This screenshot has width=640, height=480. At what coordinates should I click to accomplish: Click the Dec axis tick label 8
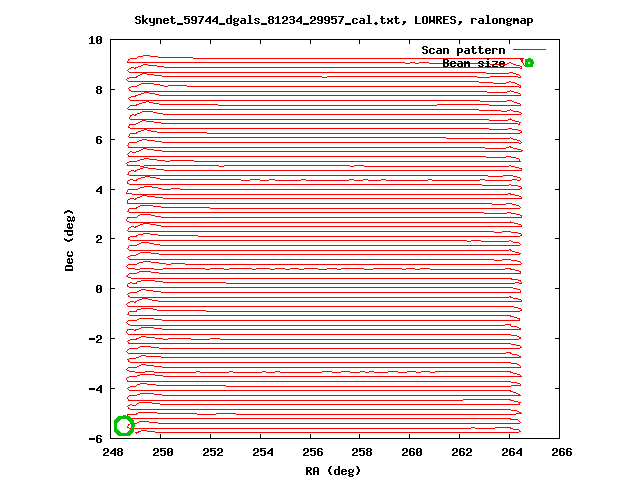[x=99, y=90]
